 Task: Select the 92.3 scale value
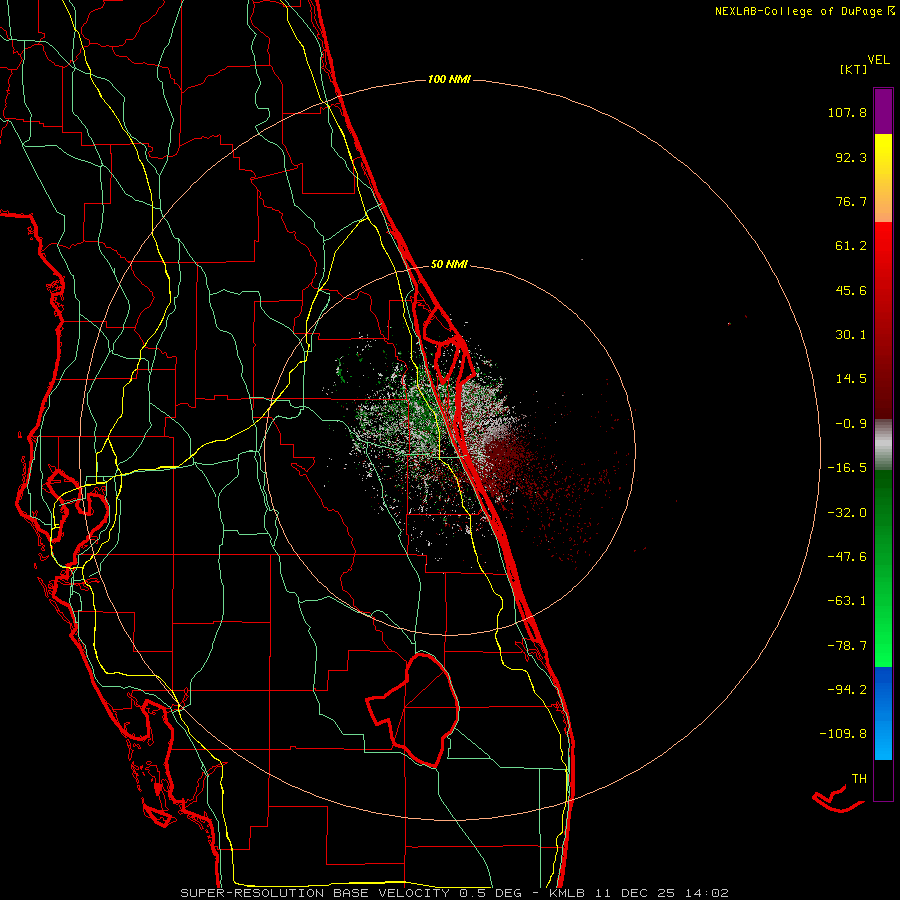click(x=851, y=157)
